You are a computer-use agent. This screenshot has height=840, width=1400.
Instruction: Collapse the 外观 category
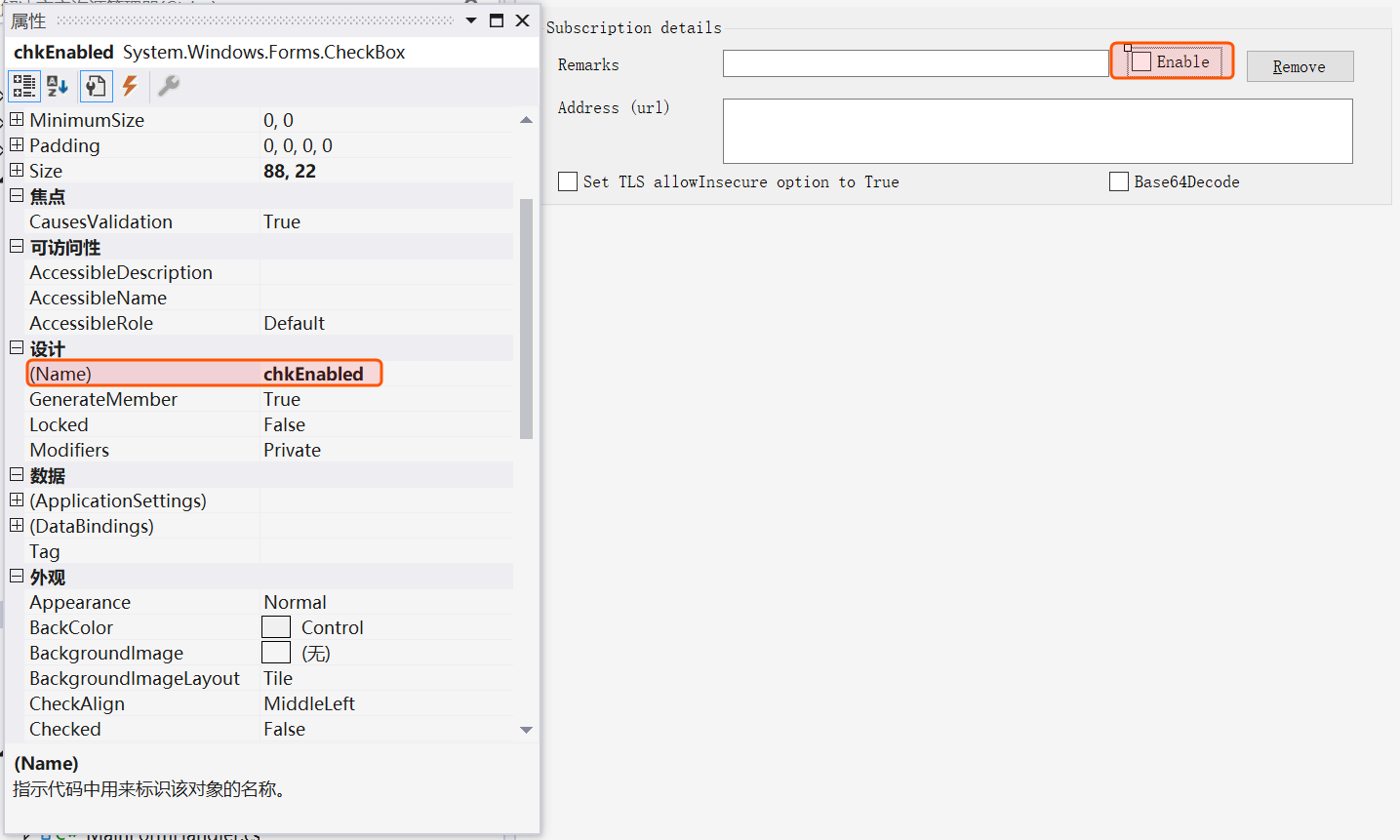click(x=17, y=577)
